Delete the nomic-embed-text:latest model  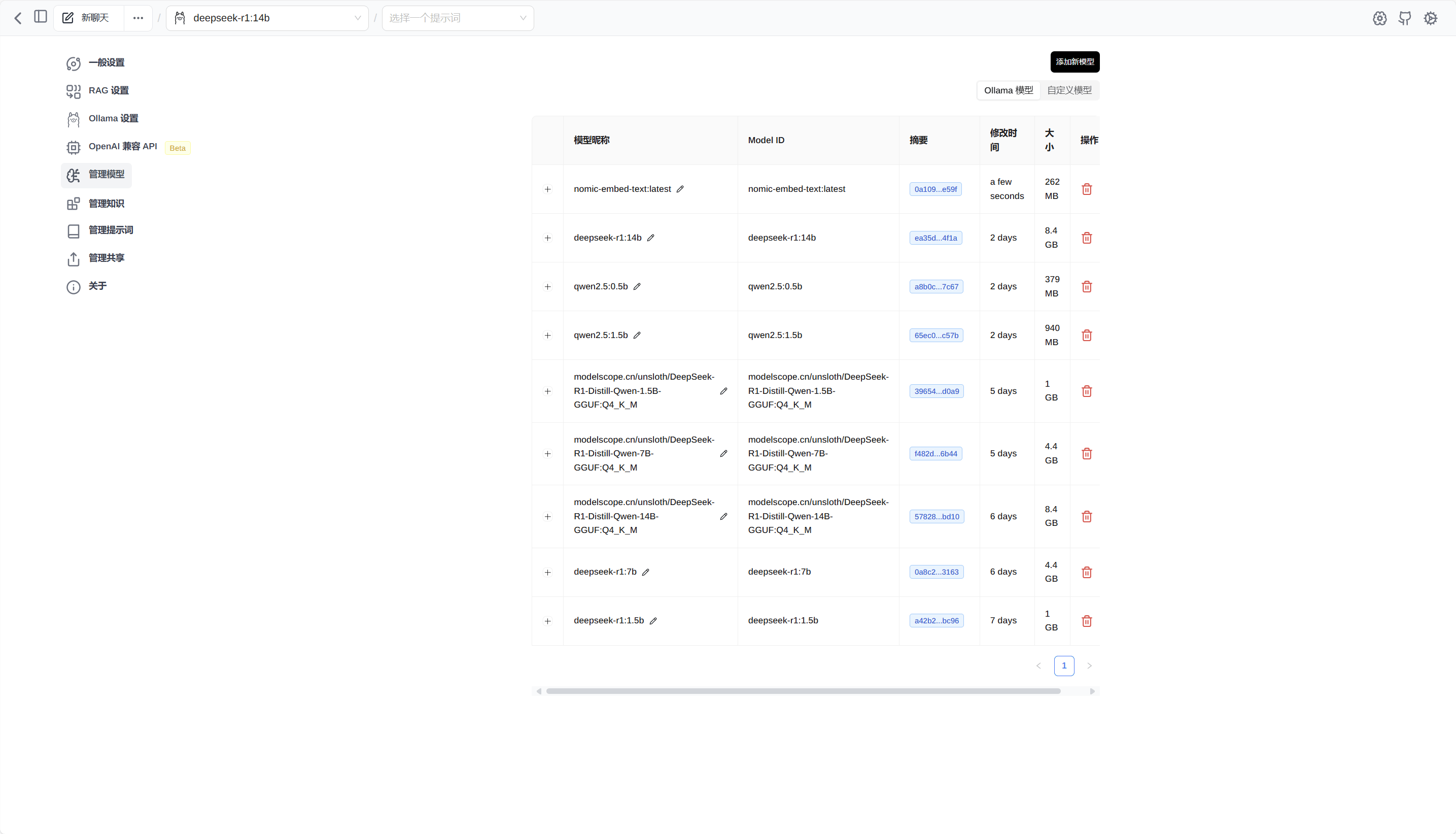coord(1086,189)
